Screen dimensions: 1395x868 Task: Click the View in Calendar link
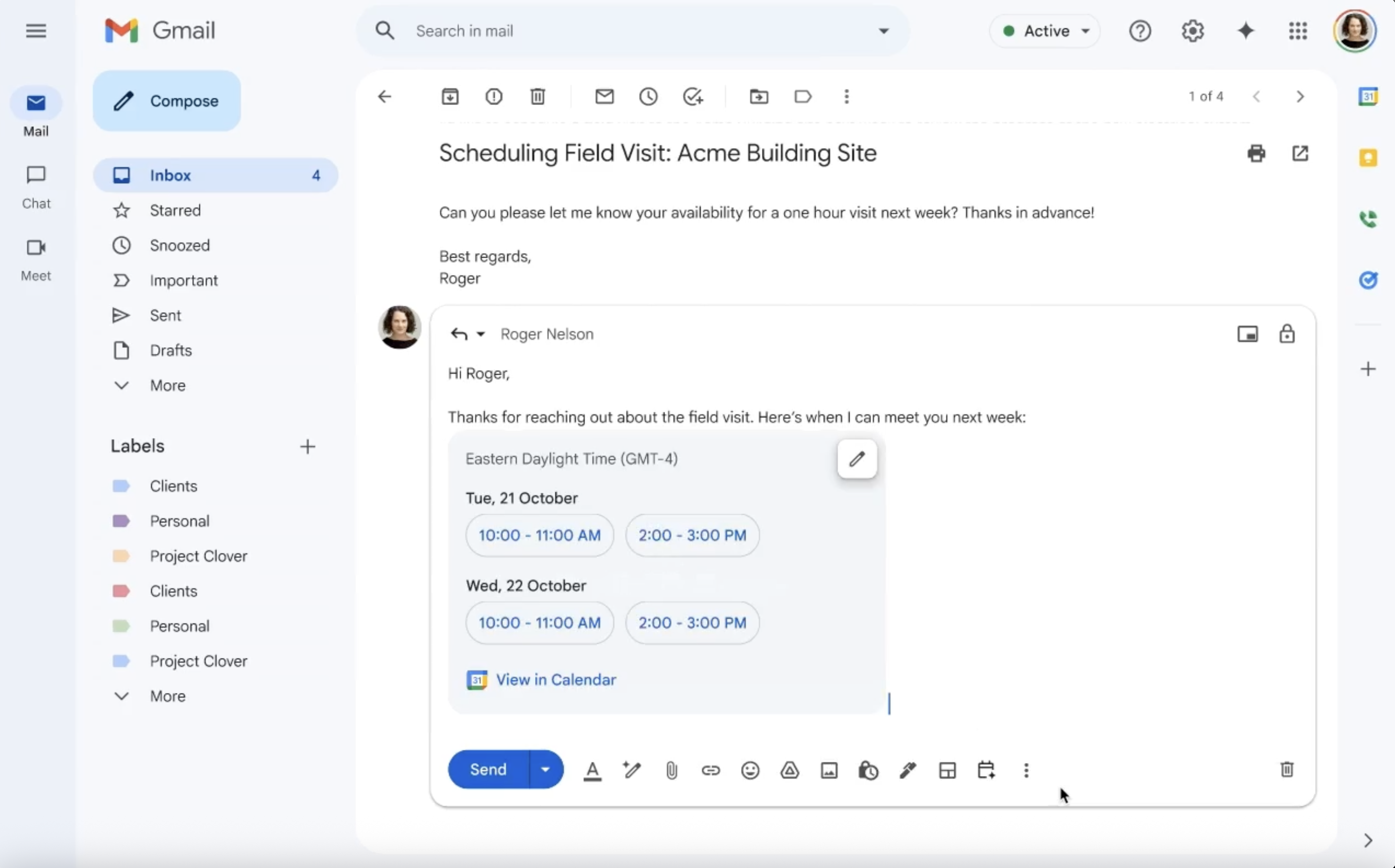click(555, 680)
